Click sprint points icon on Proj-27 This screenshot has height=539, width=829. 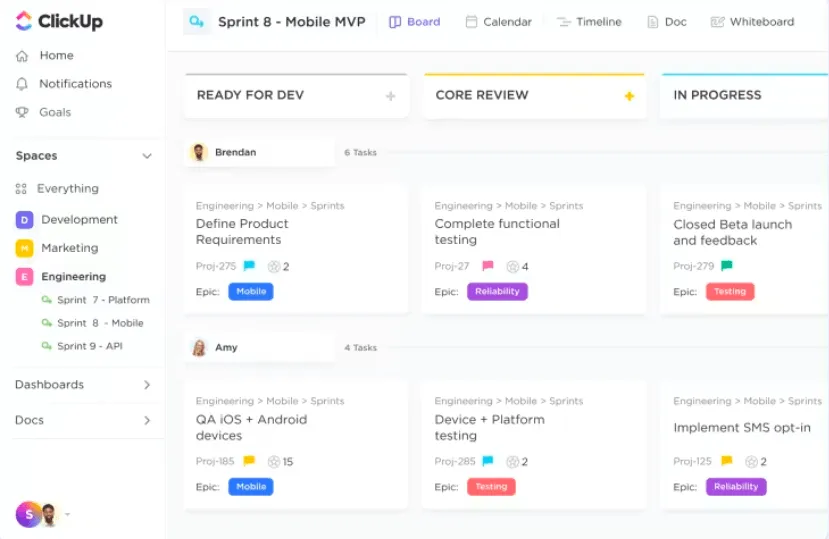point(512,267)
